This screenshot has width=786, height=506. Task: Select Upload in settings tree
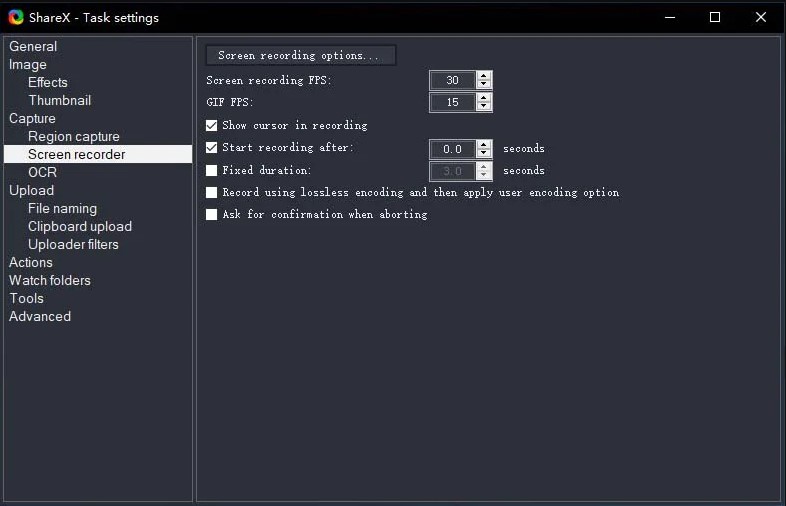pos(31,191)
